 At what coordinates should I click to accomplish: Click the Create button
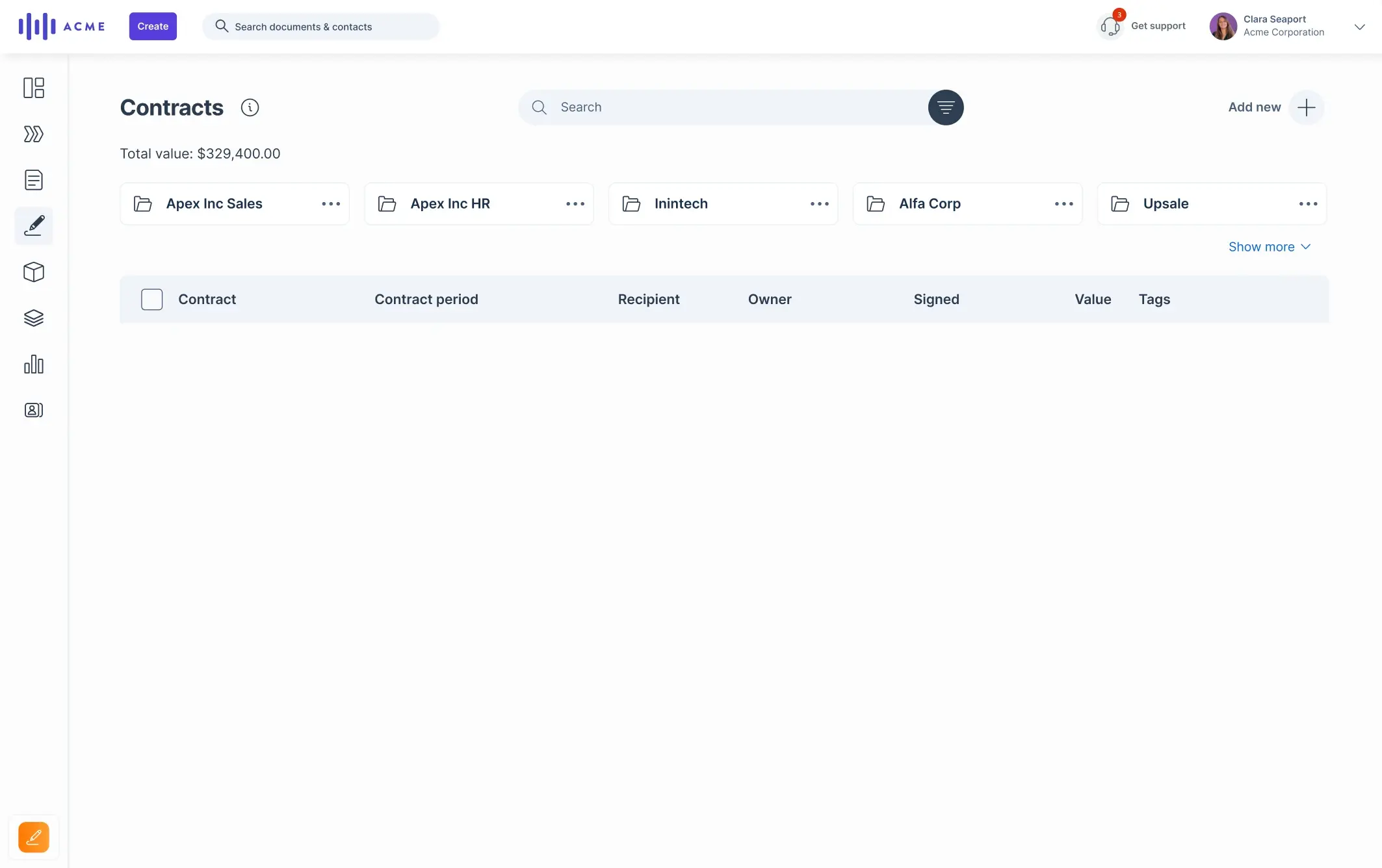153,26
